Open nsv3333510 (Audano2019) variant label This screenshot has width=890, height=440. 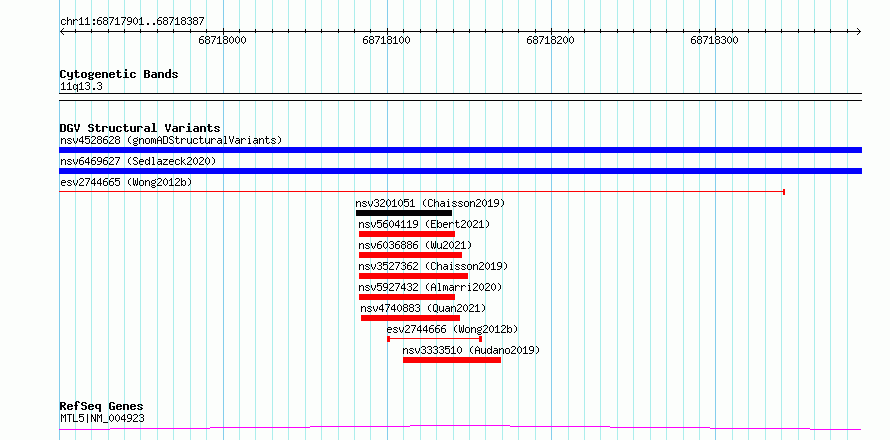471,350
